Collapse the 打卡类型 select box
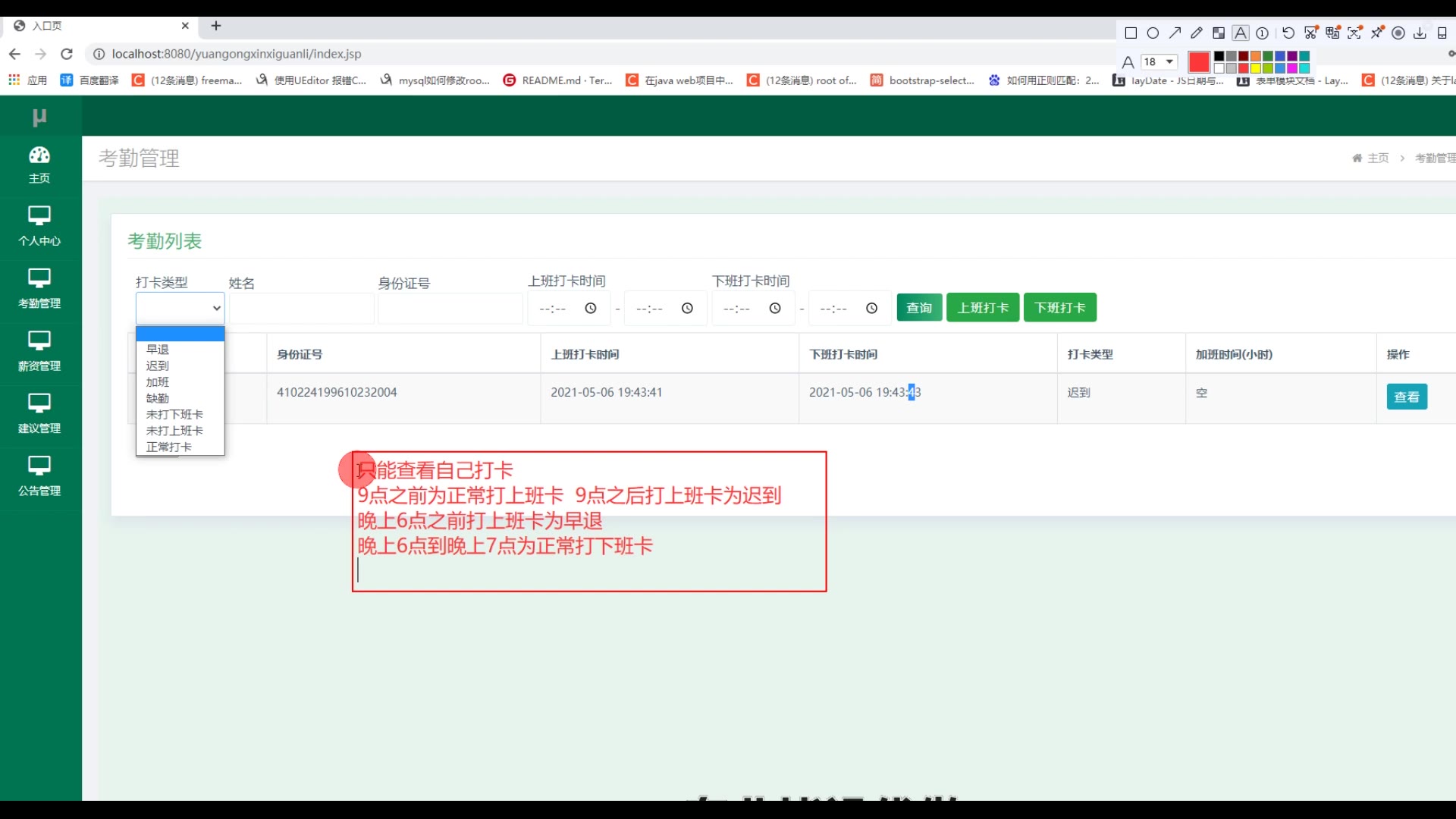The height and width of the screenshot is (819, 1456). pos(180,308)
